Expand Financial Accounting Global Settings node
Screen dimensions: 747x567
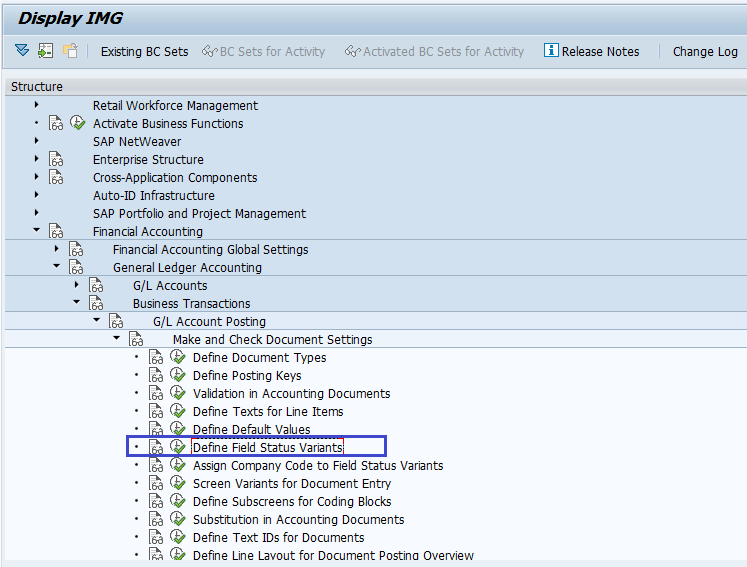coord(57,249)
